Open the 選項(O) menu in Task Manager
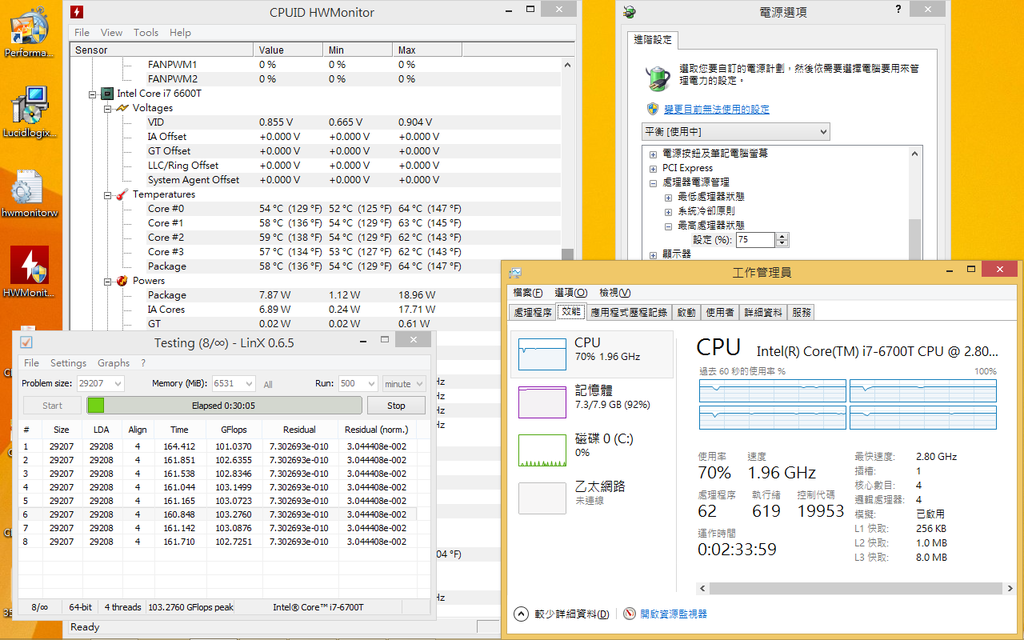 pos(571,293)
